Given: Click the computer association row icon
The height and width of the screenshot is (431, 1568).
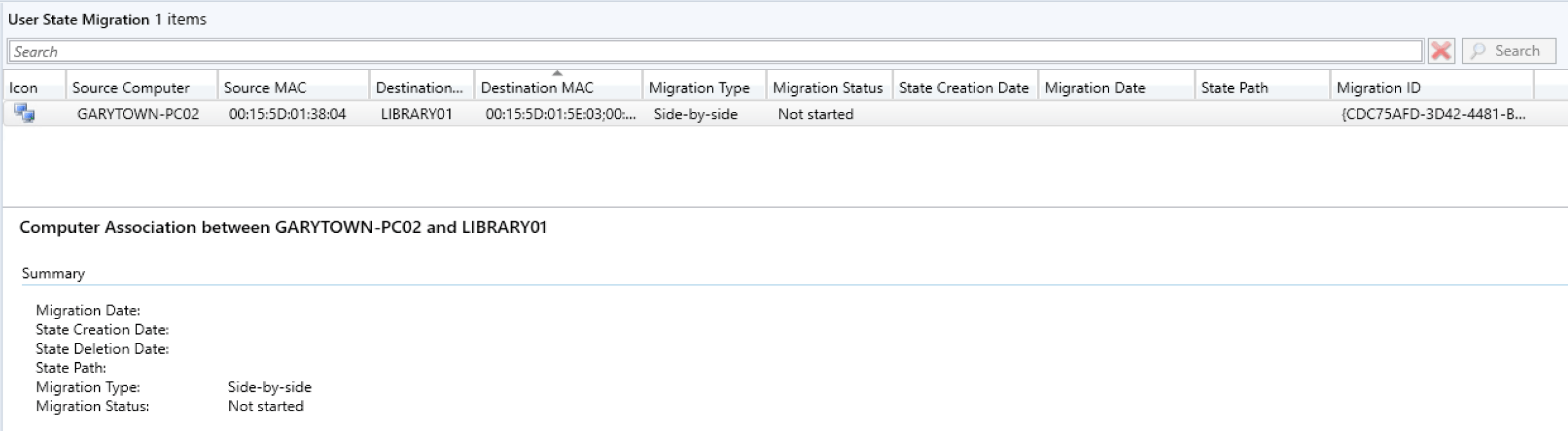Looking at the screenshot, I should tap(24, 114).
